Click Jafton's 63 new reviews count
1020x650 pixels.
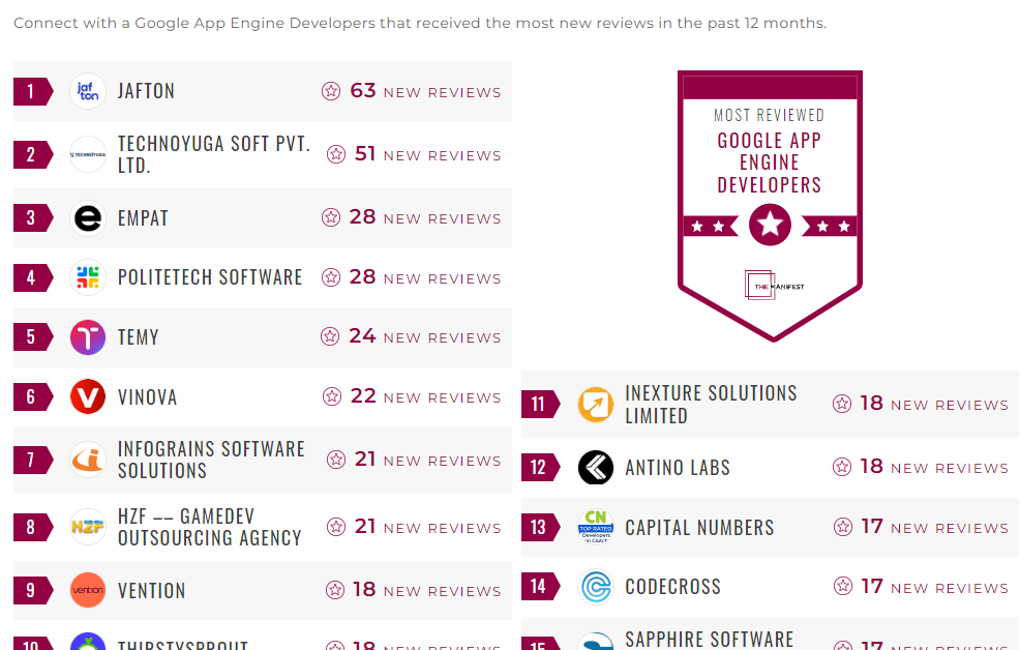tap(363, 91)
